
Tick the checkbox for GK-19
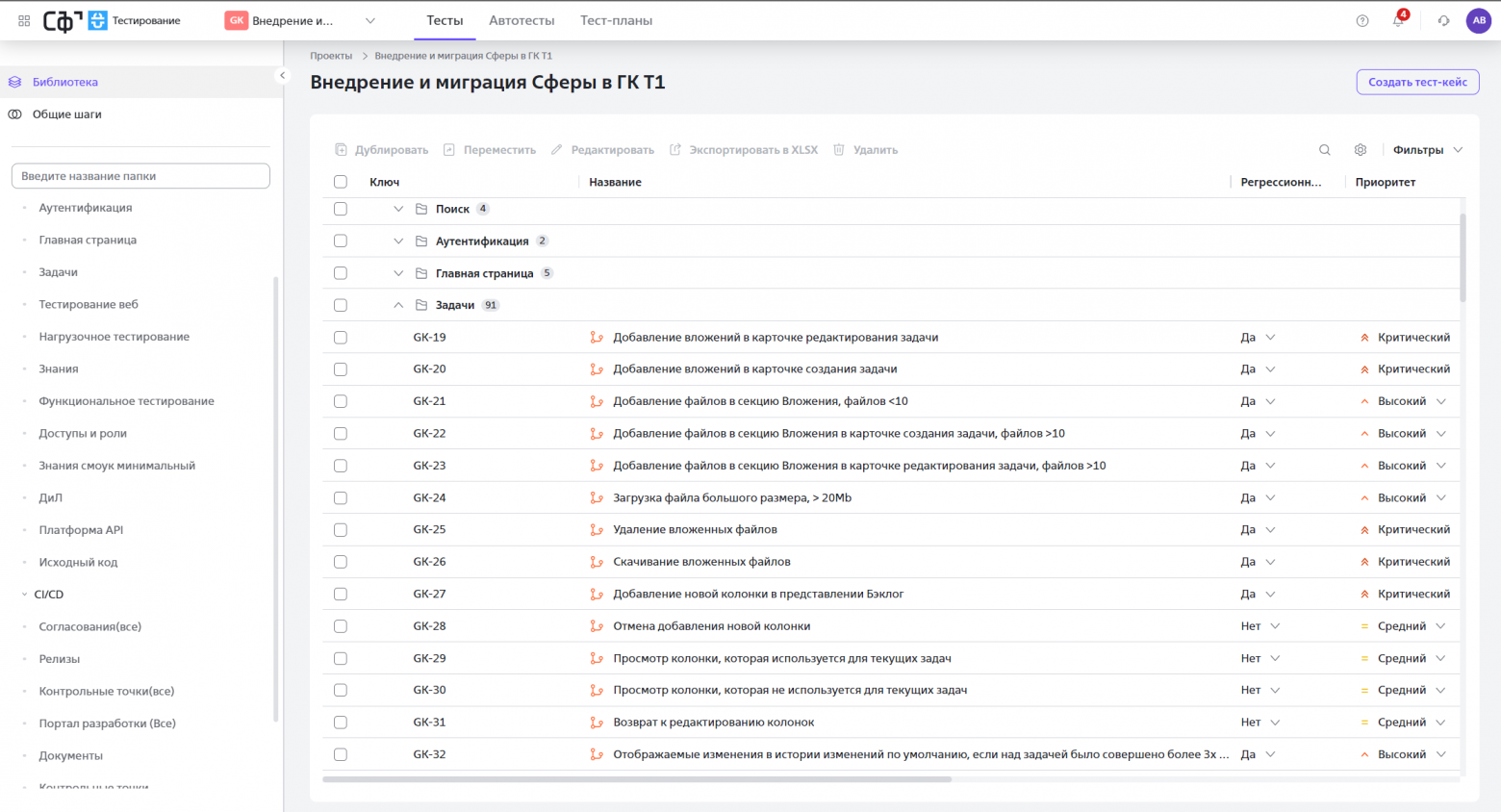[341, 338]
